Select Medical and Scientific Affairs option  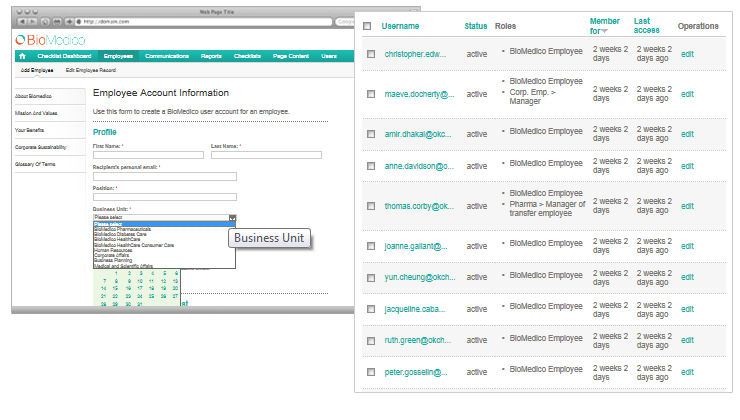(x=123, y=266)
